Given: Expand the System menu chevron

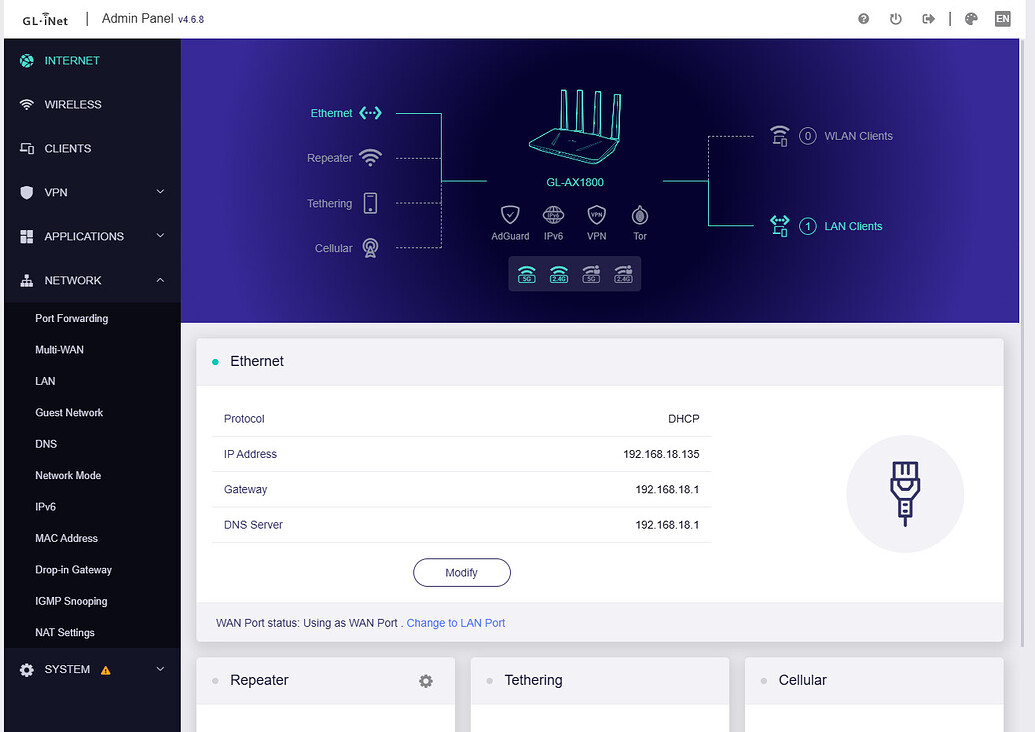Looking at the screenshot, I should pyautogui.click(x=160, y=669).
